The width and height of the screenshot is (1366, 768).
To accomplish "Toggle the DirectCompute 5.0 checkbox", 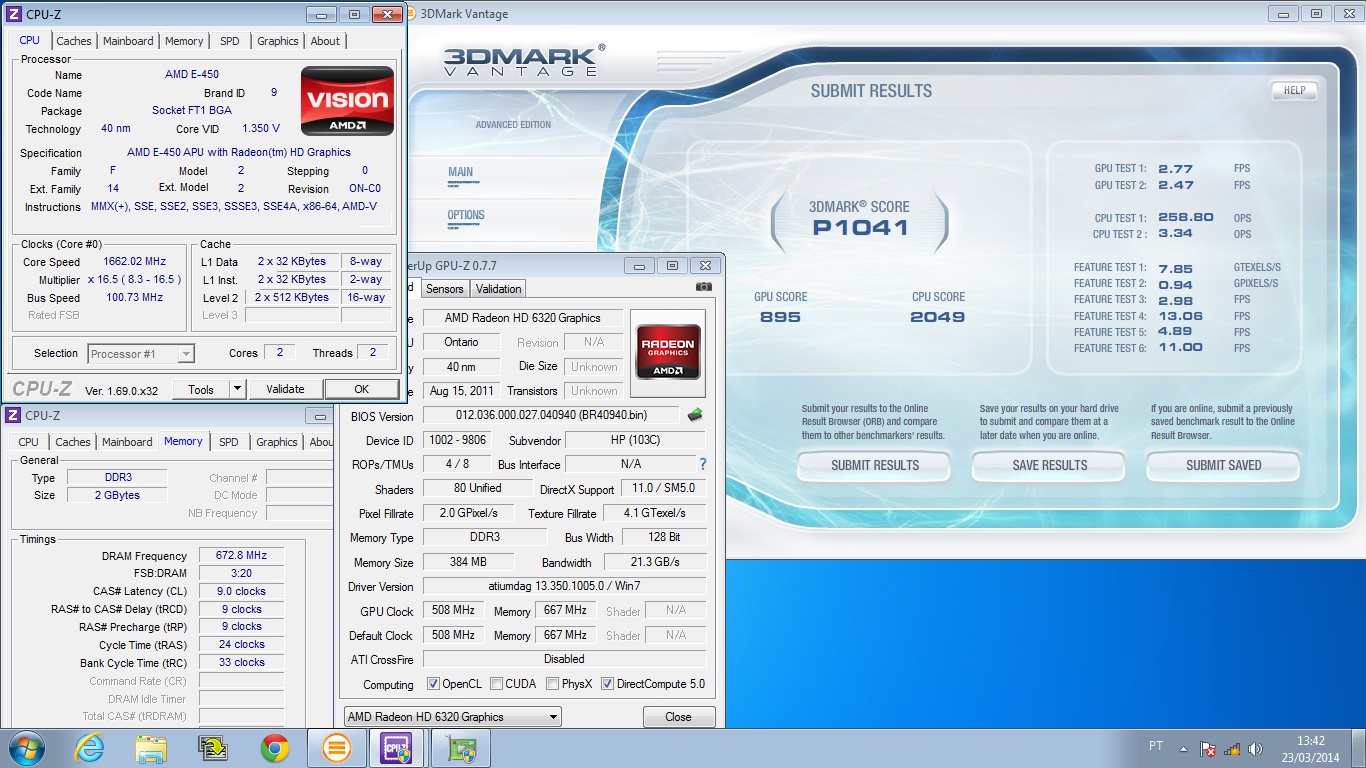I will [608, 684].
